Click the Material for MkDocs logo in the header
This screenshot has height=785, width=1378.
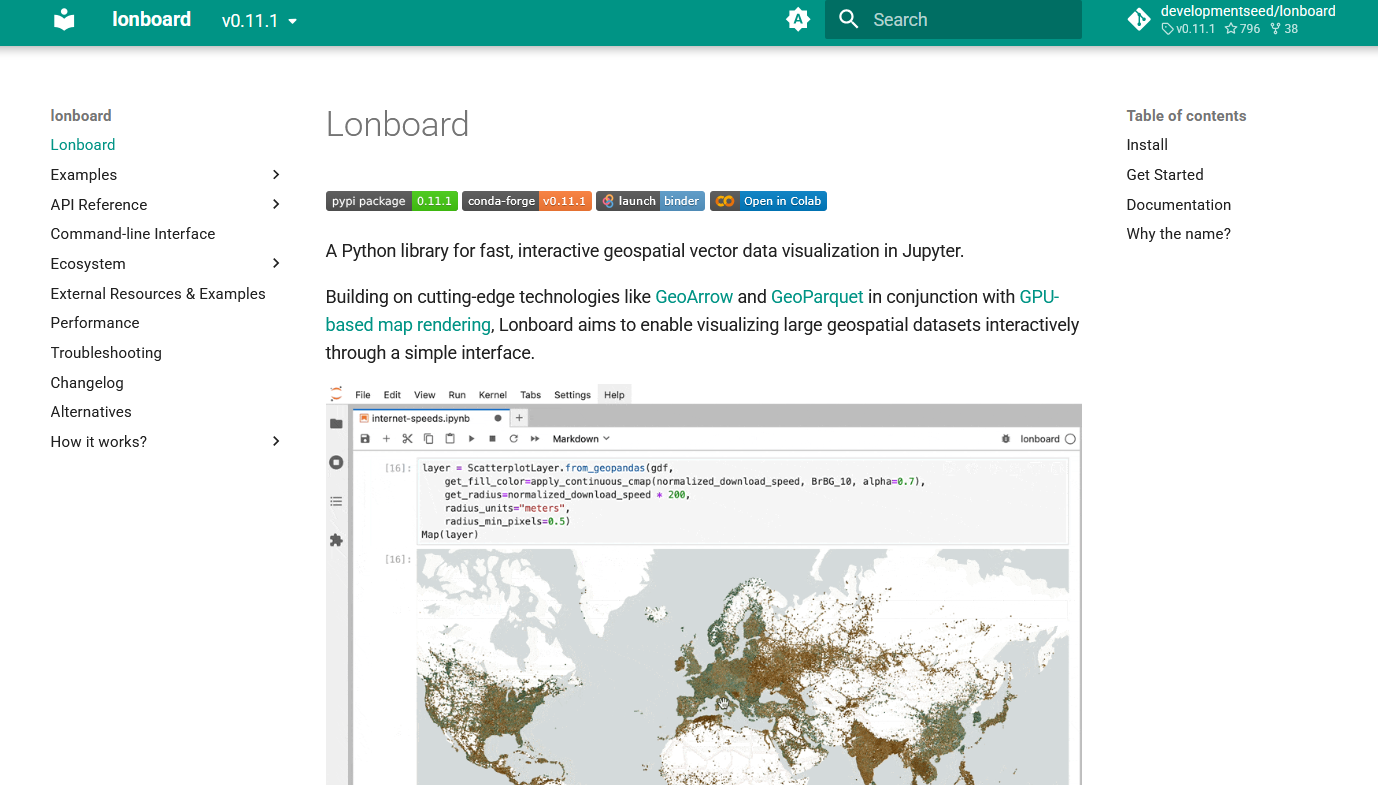click(x=64, y=19)
